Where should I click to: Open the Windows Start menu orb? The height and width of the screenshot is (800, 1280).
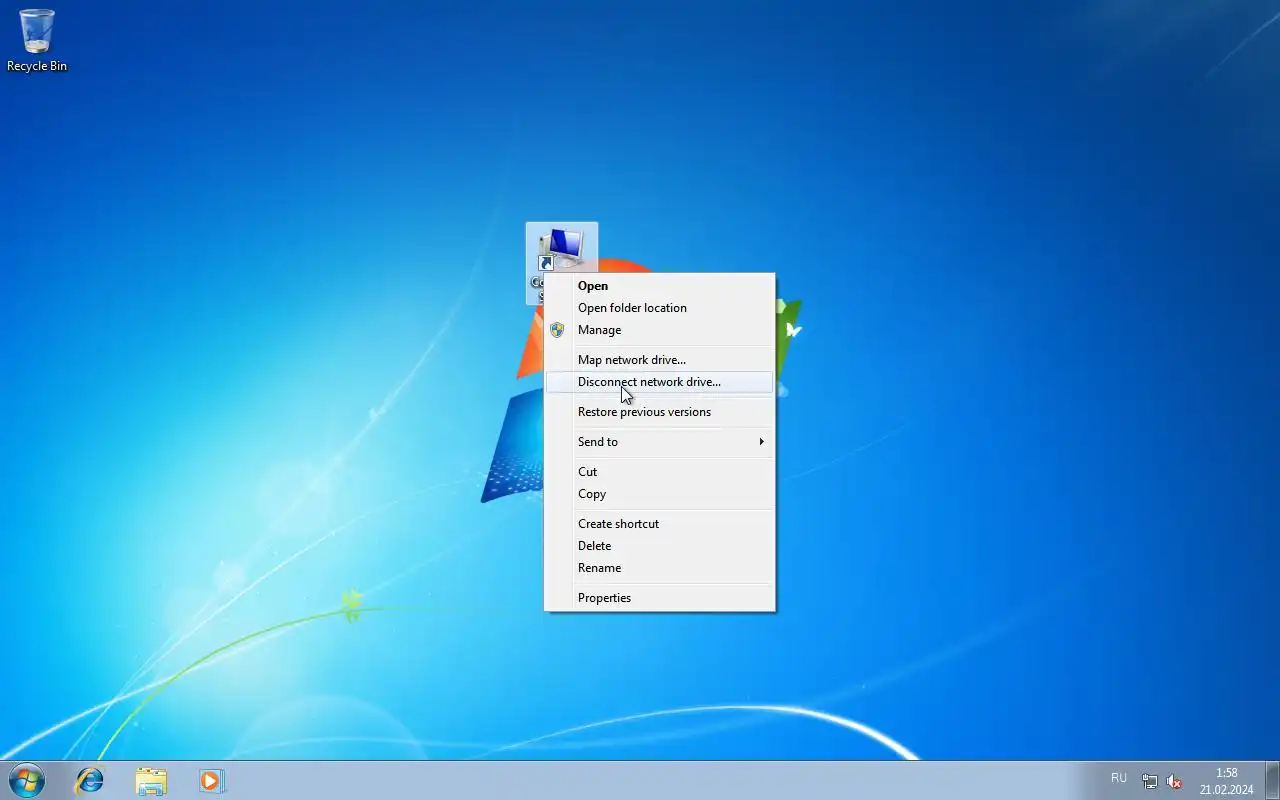click(26, 780)
